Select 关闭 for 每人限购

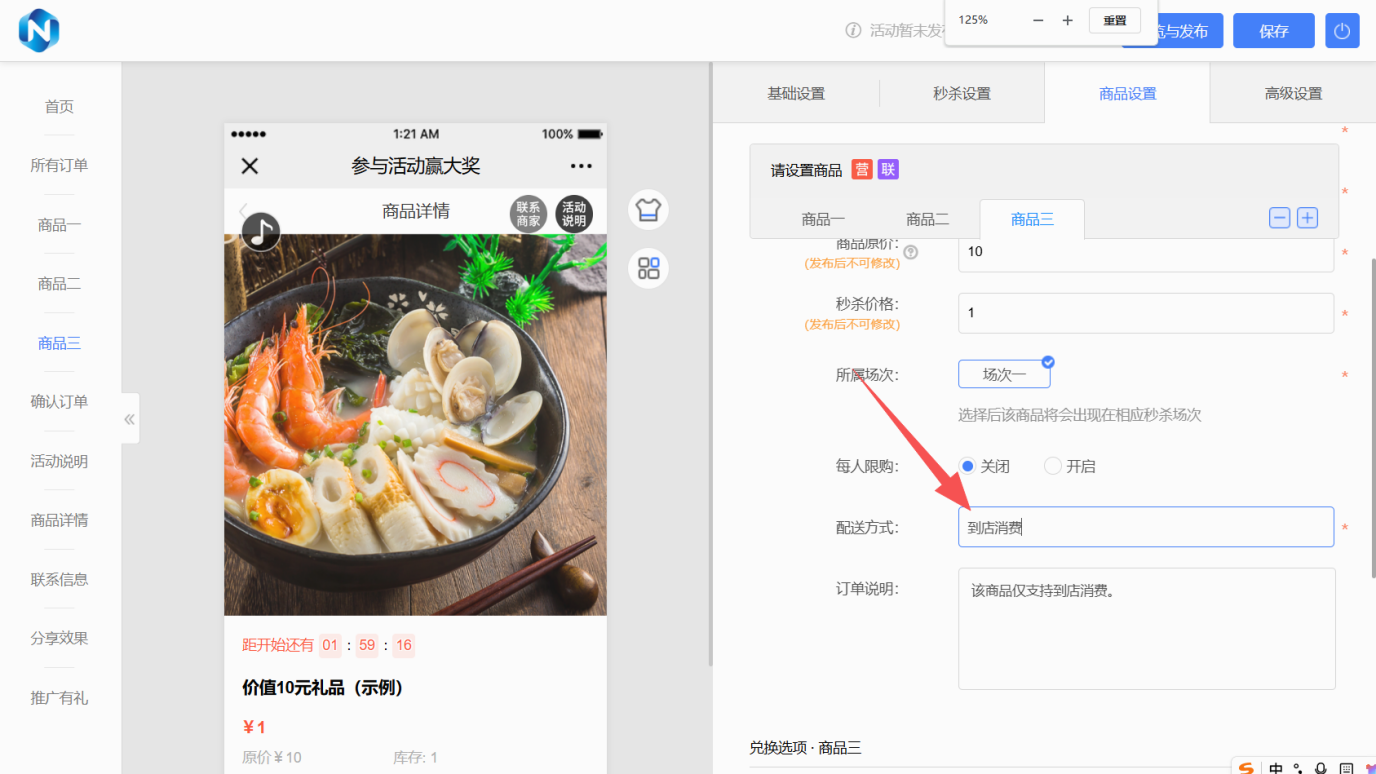(x=967, y=466)
